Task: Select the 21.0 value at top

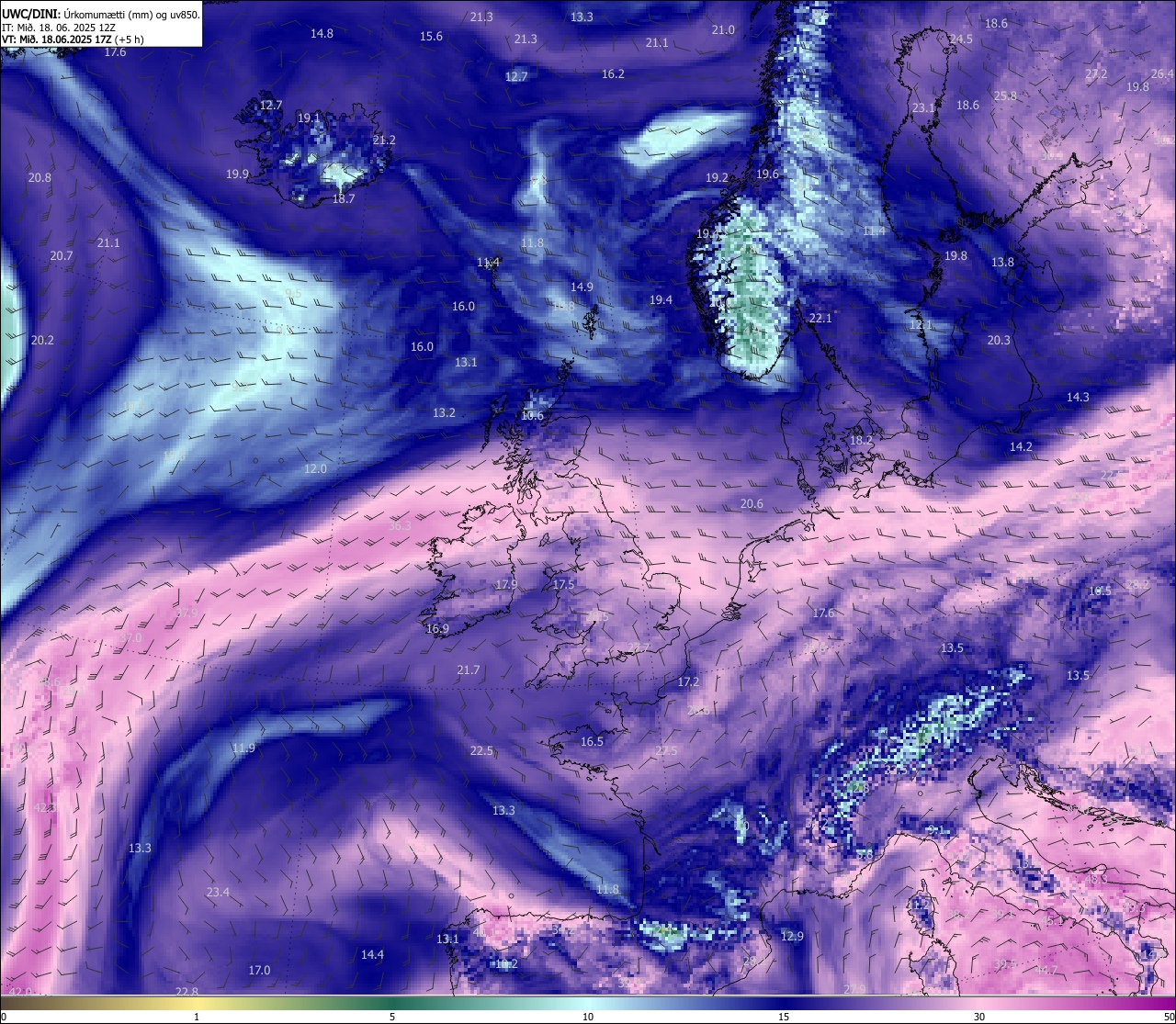Action: coord(723,29)
